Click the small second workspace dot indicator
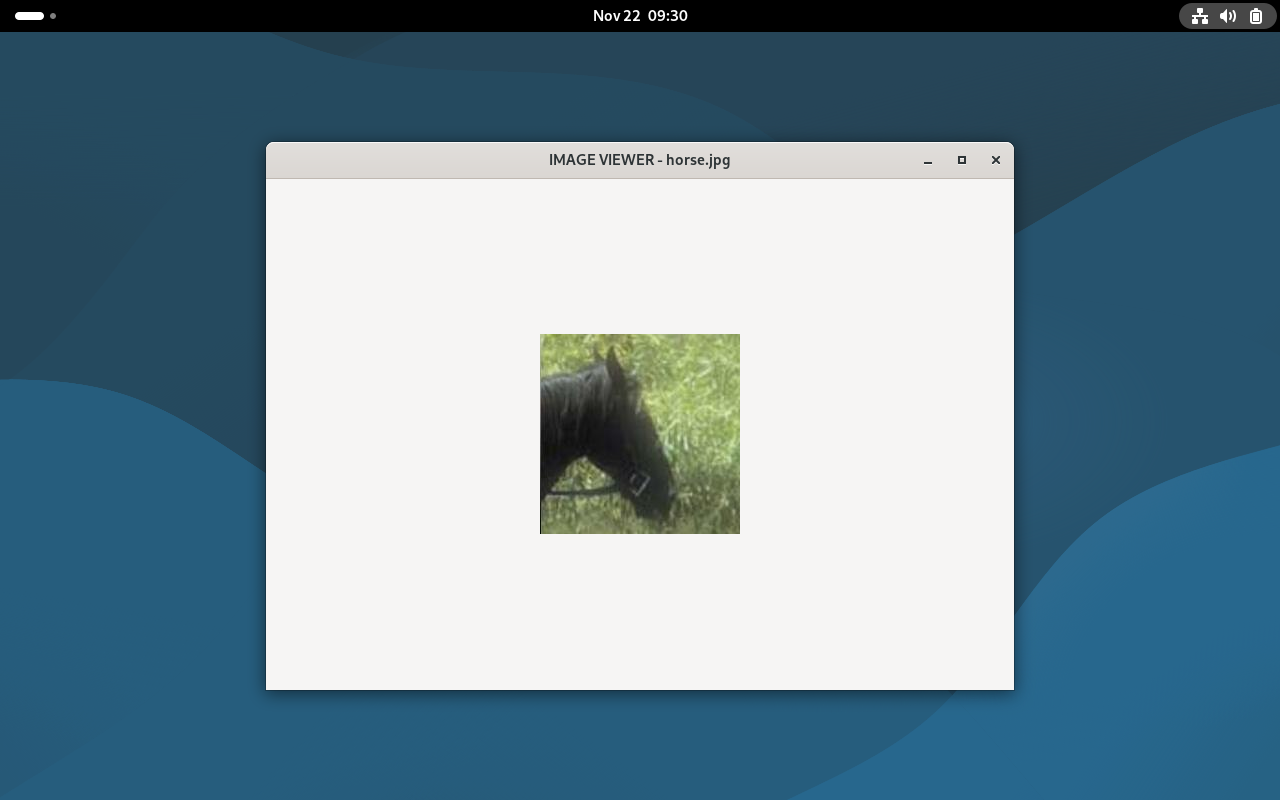Screen dimensions: 1280x800 click(x=53, y=16)
